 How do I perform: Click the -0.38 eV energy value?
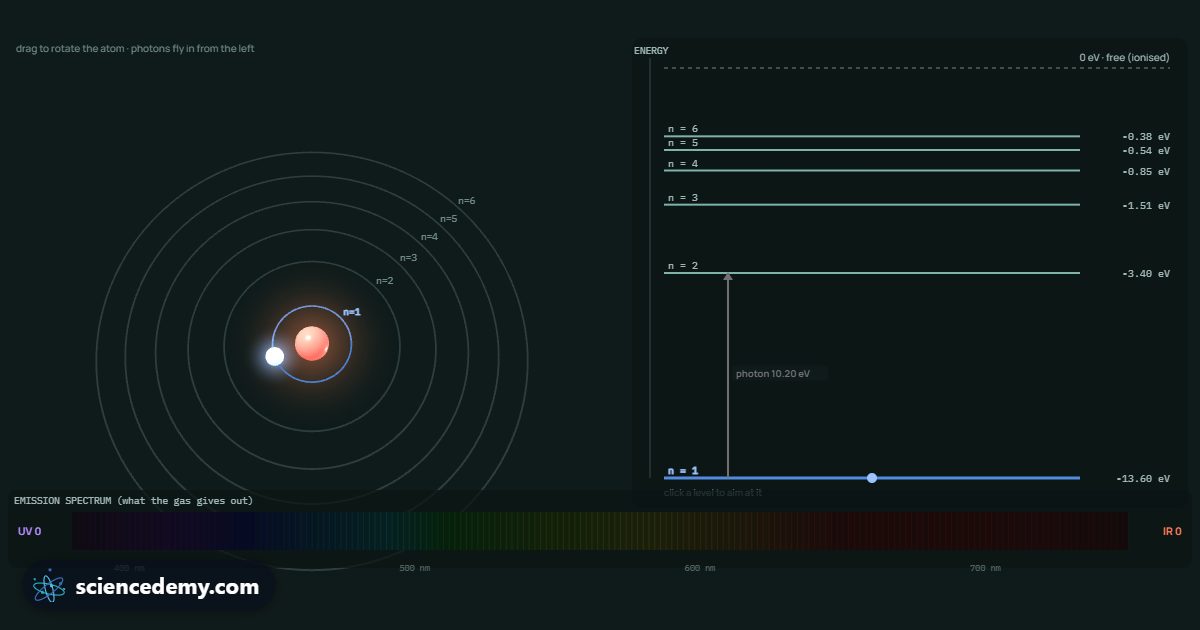point(1146,137)
